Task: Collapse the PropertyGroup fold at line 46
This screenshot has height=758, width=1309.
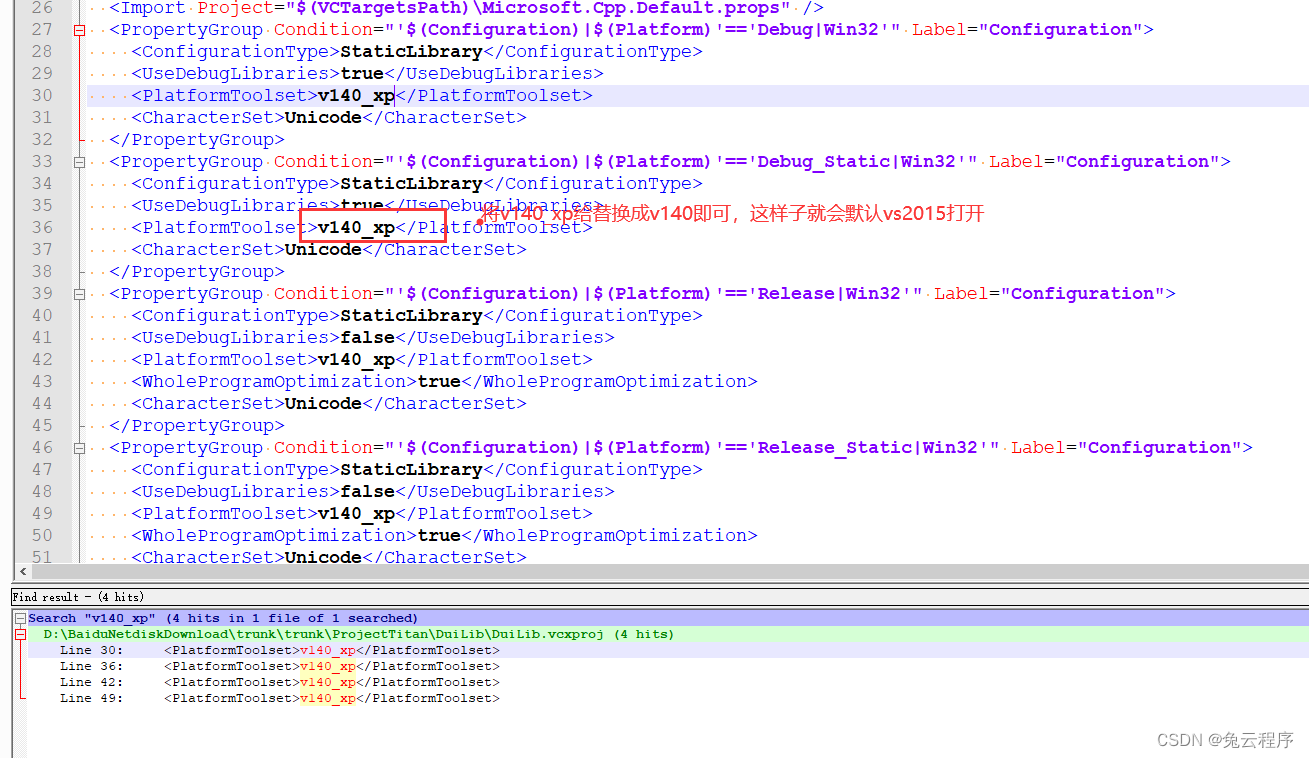Action: [79, 448]
